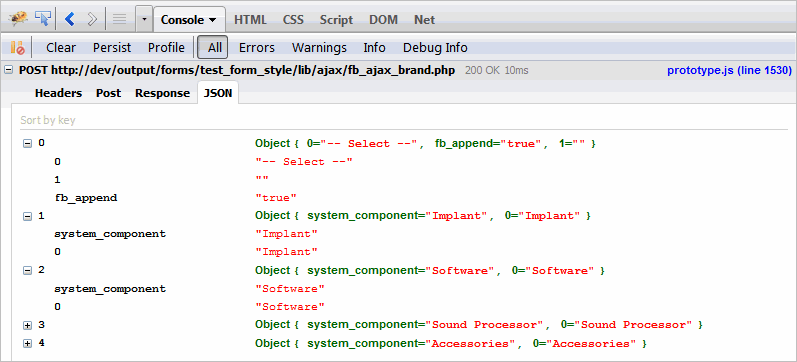Image resolution: width=797 pixels, height=362 pixels.
Task: Click the Firebug bug icon
Action: [x=18, y=19]
